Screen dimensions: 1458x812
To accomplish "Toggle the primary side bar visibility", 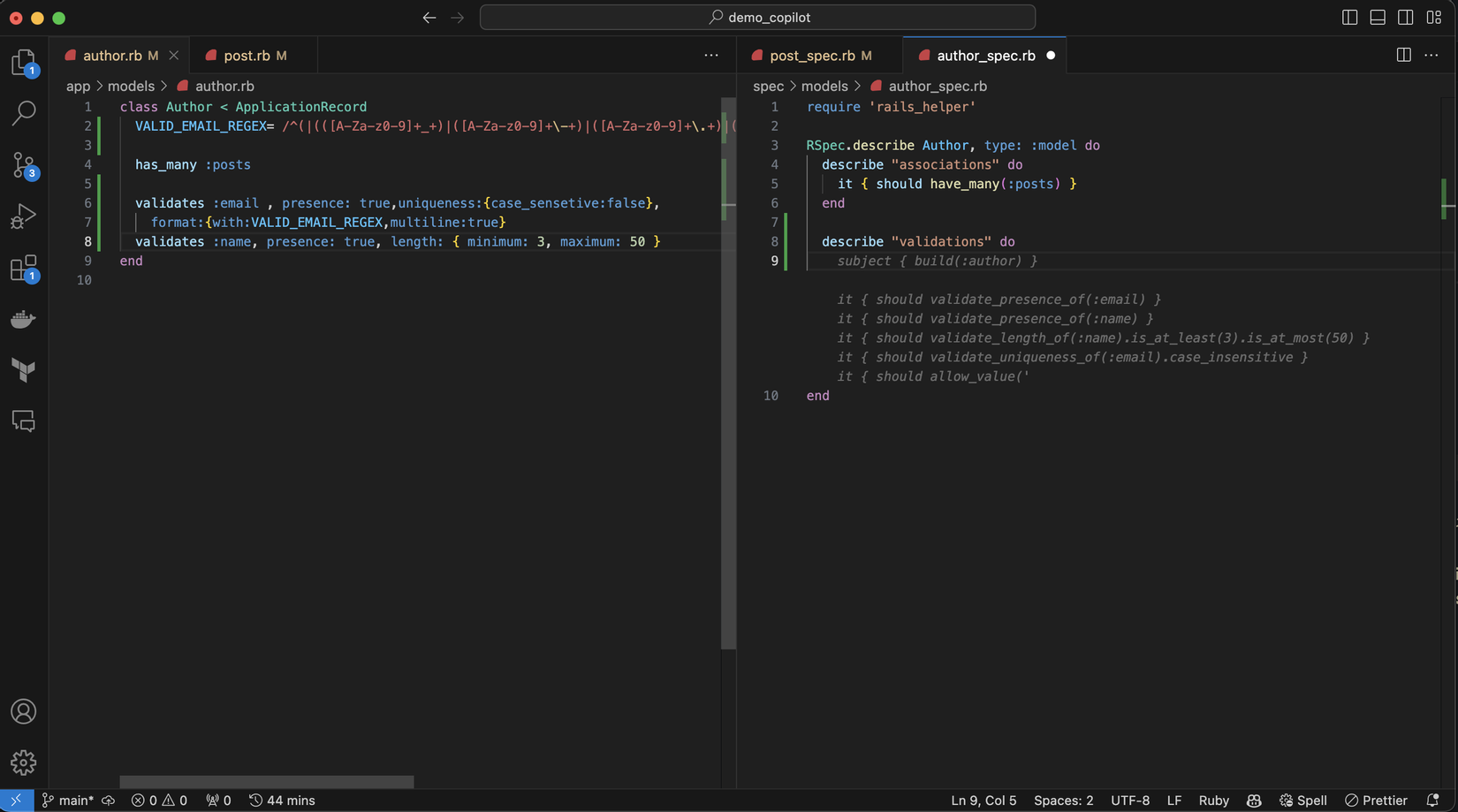I will pyautogui.click(x=1349, y=18).
